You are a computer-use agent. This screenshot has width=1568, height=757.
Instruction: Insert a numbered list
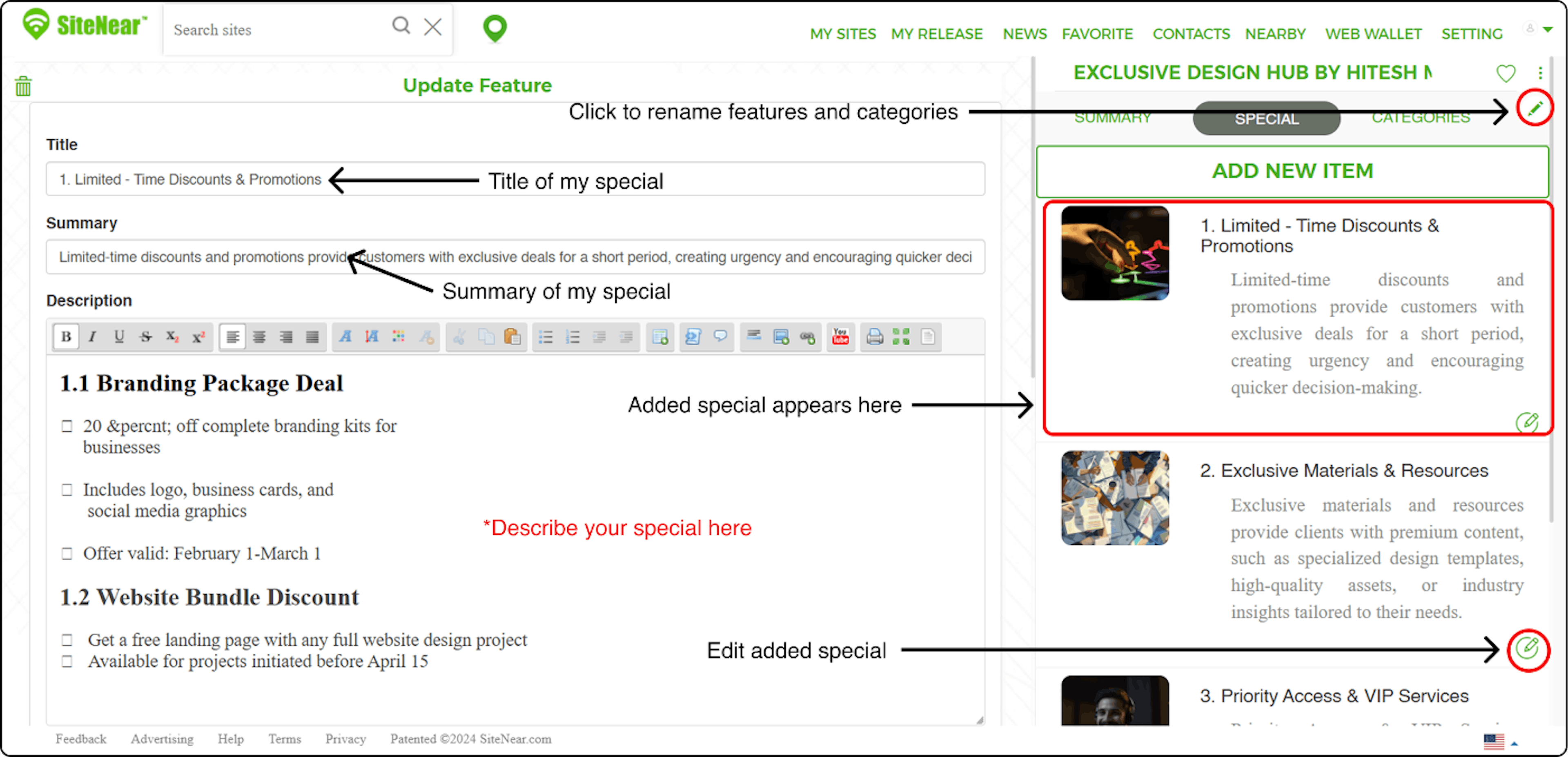coord(572,336)
